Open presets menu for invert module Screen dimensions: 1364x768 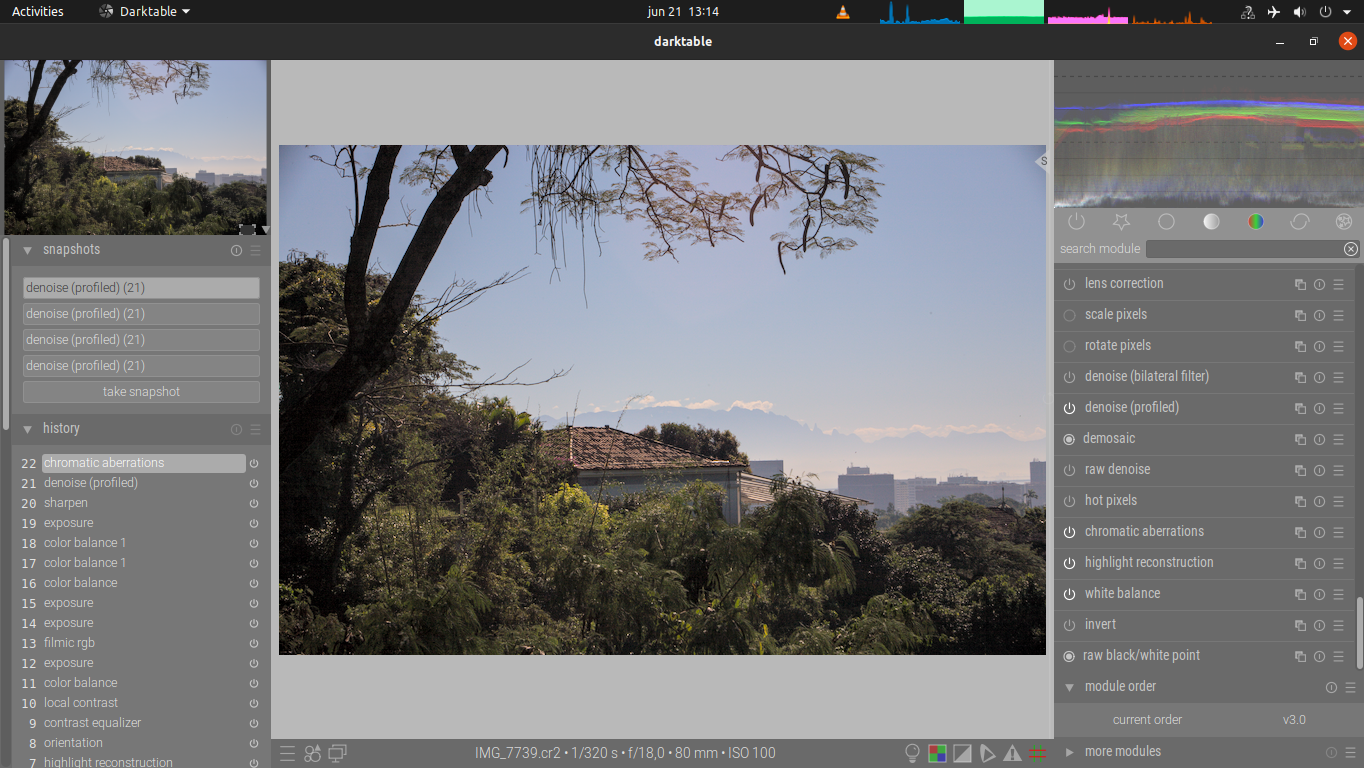click(1338, 625)
